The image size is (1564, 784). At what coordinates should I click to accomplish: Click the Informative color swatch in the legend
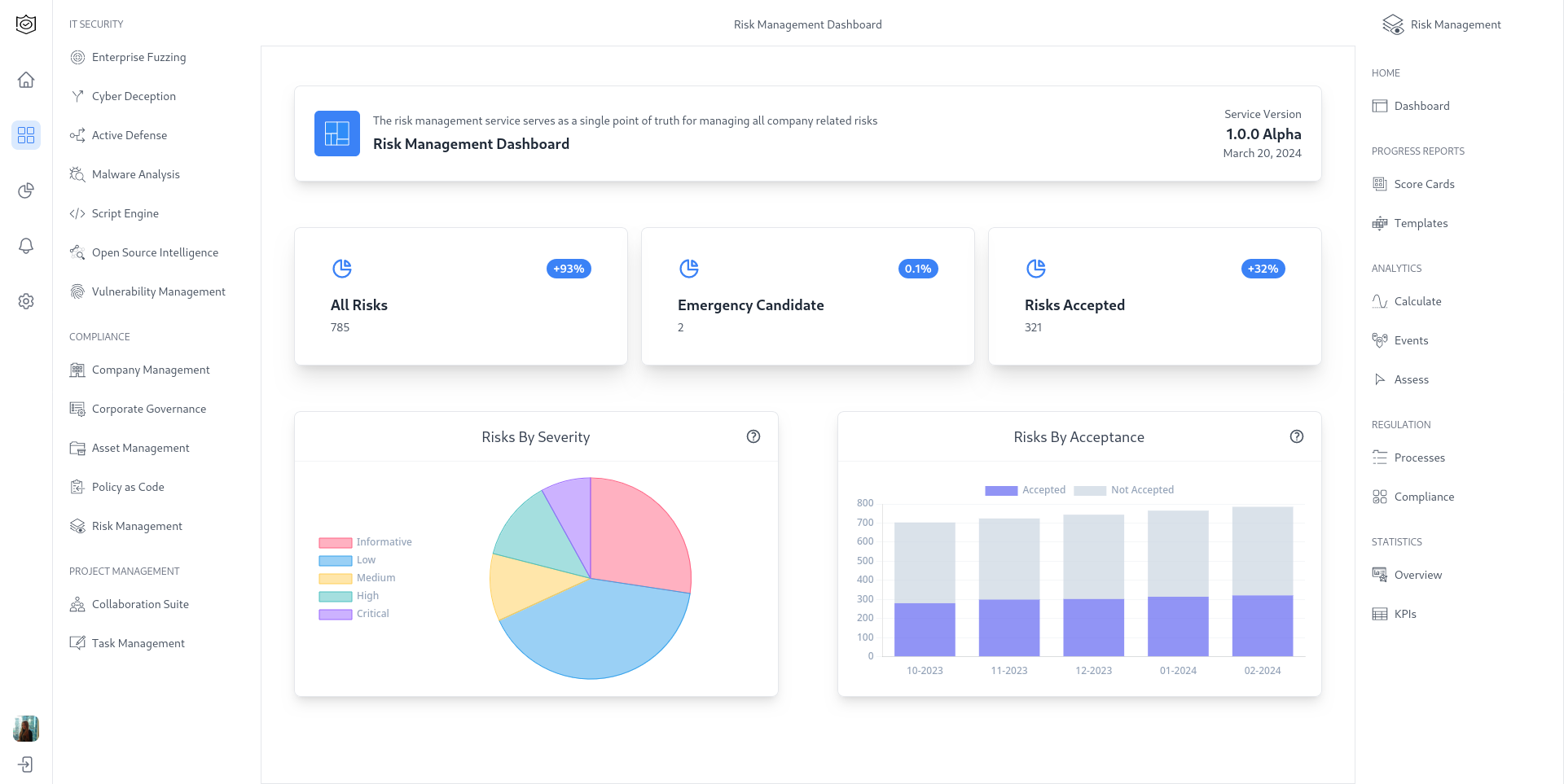(334, 541)
